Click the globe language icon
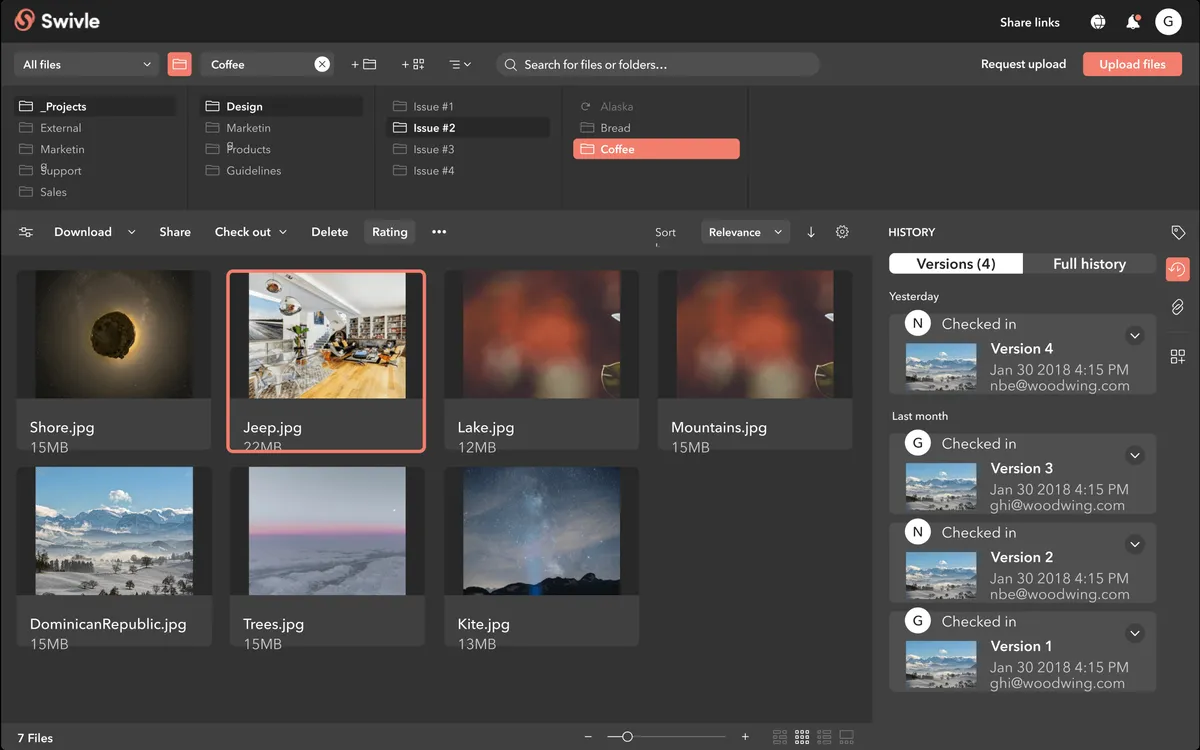 (1098, 22)
